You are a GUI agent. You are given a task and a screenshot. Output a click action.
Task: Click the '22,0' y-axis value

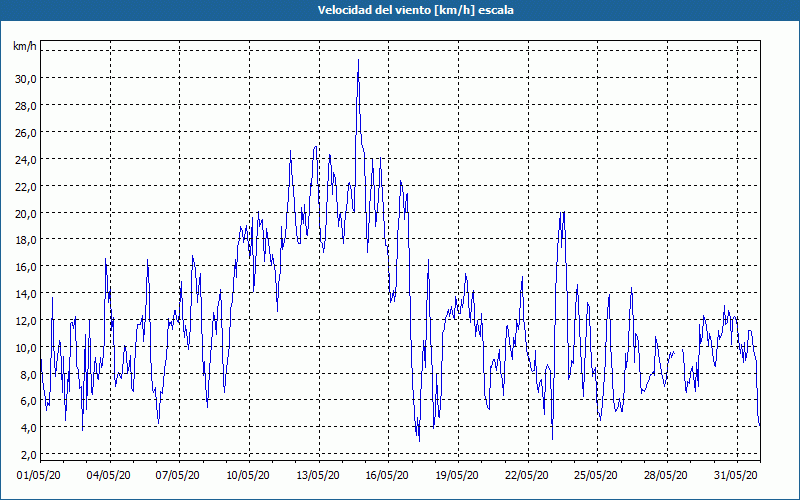click(x=26, y=187)
